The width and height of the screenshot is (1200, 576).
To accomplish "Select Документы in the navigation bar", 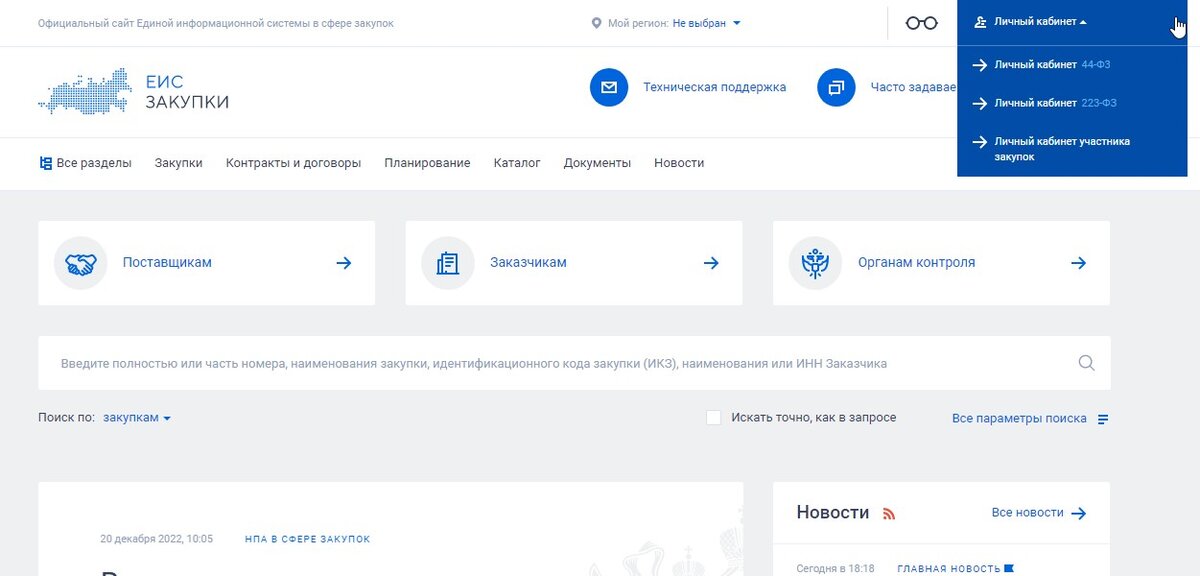I will (597, 162).
